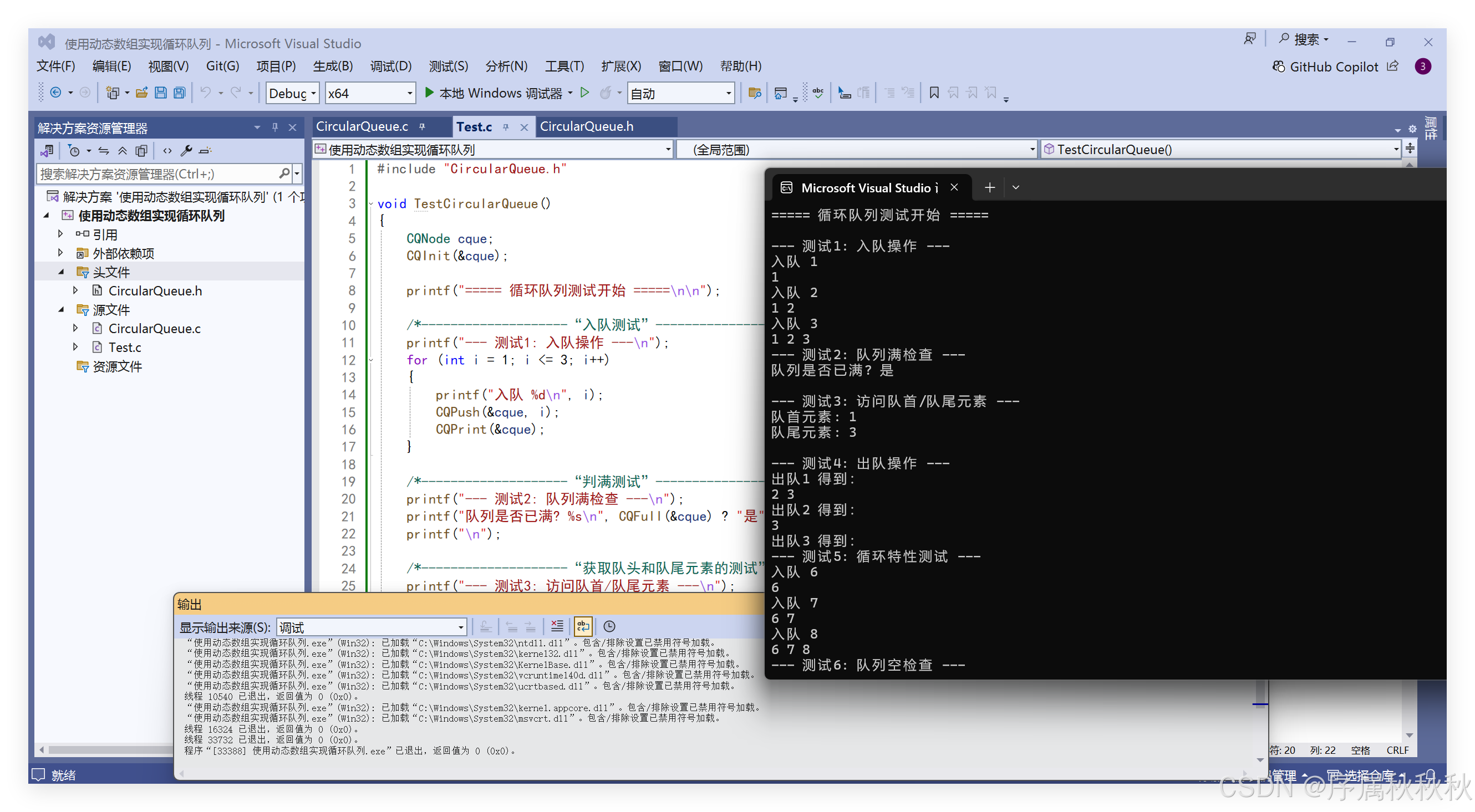This screenshot has height=812, width=1475.
Task: Switch to the CircularQueue.h tab
Action: pos(586,126)
